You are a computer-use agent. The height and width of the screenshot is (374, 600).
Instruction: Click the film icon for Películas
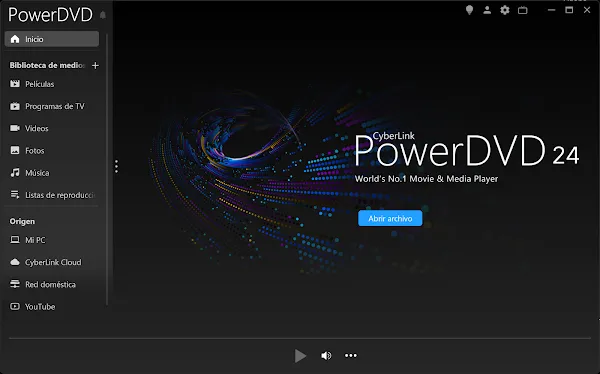15,84
